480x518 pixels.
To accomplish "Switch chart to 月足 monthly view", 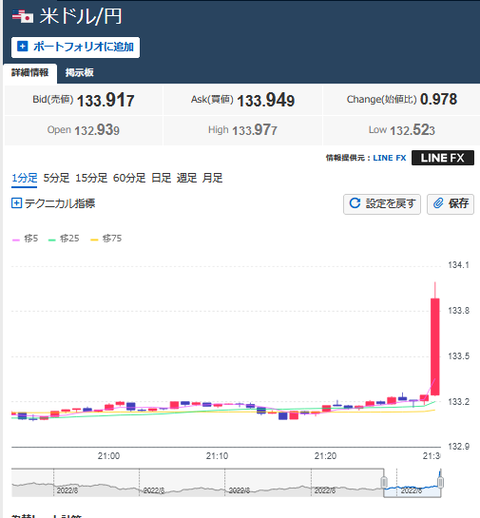I will (x=212, y=178).
